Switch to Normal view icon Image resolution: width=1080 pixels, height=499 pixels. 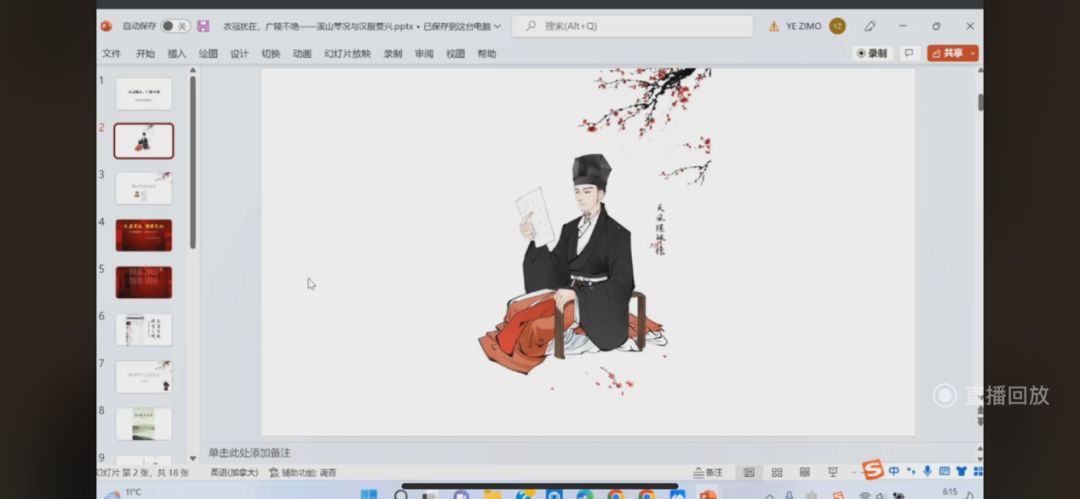coord(749,473)
